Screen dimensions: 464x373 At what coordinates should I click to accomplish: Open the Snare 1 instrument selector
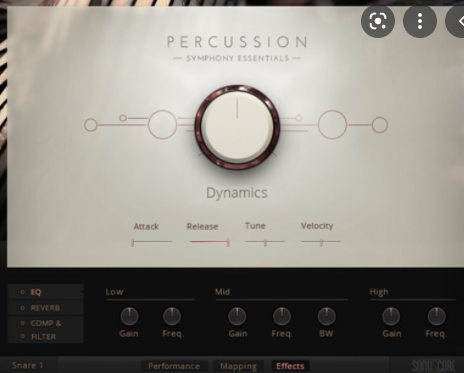pyautogui.click(x=28, y=365)
